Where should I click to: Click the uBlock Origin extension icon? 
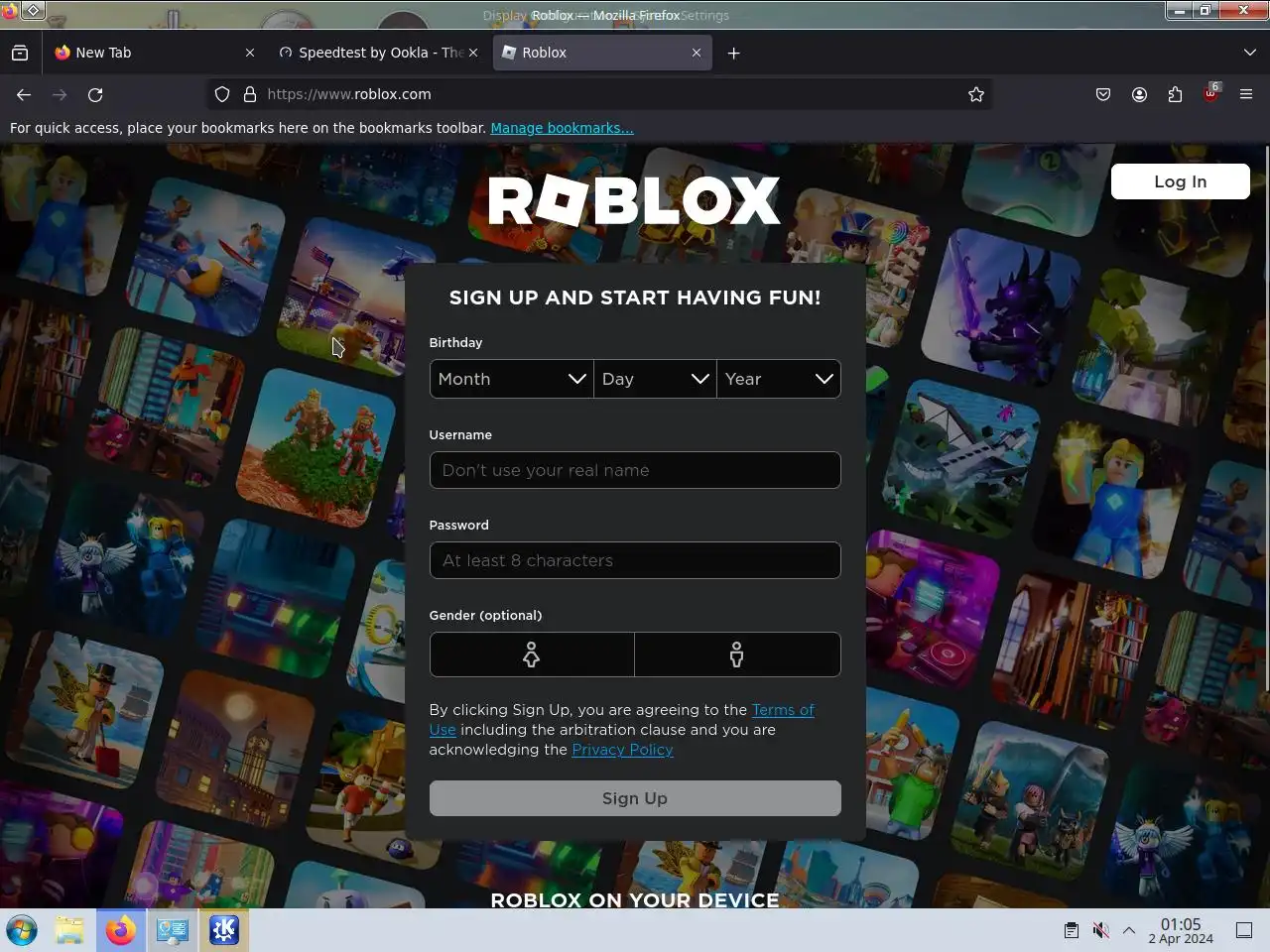pyautogui.click(x=1211, y=93)
